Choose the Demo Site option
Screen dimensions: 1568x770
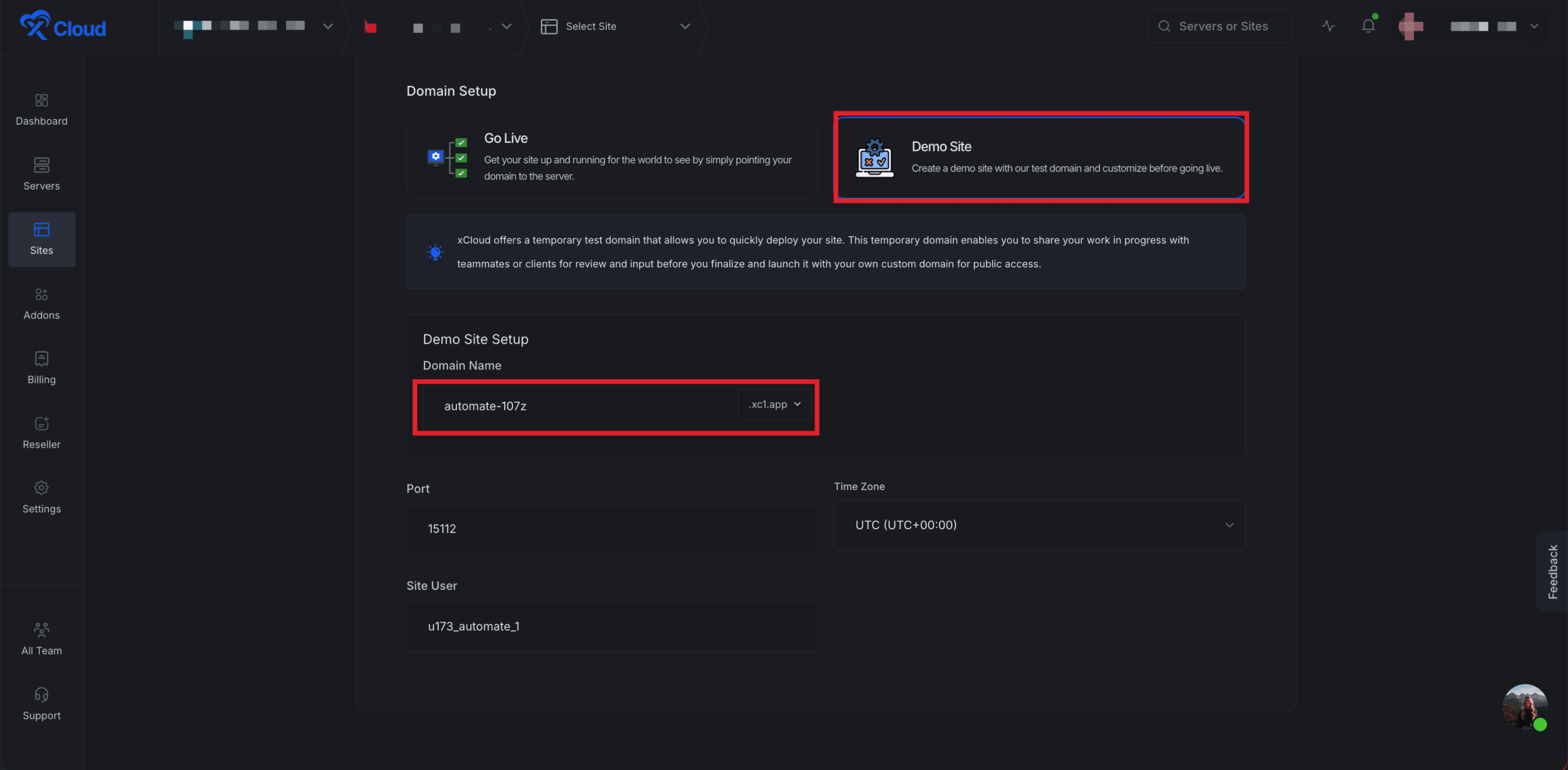click(x=1041, y=157)
